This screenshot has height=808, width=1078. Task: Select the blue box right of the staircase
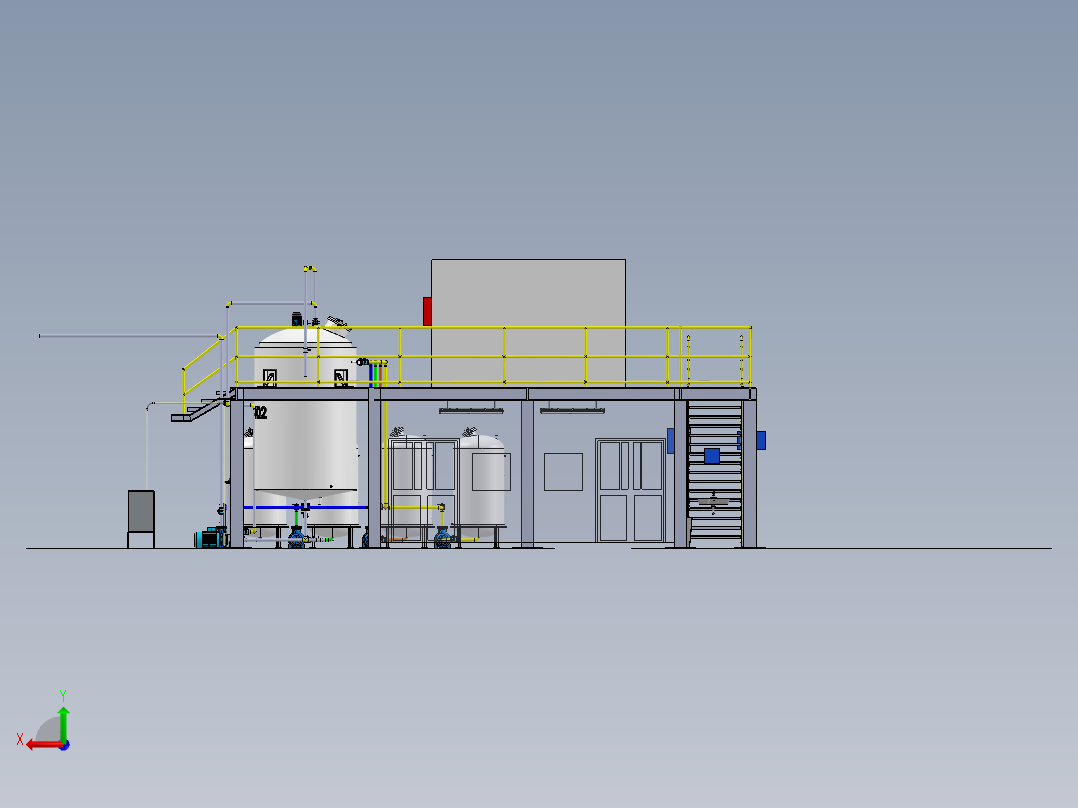pos(761,440)
